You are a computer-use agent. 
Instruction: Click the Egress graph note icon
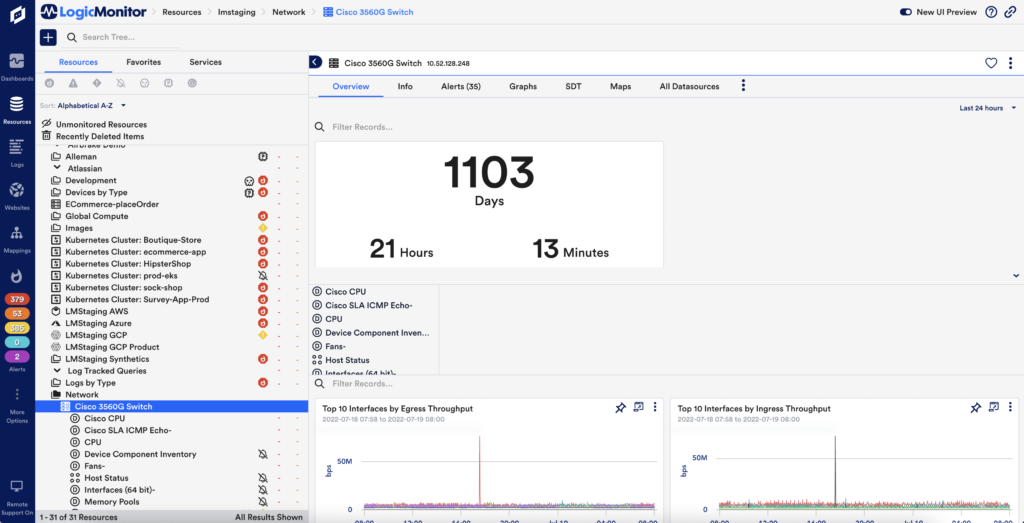point(639,407)
